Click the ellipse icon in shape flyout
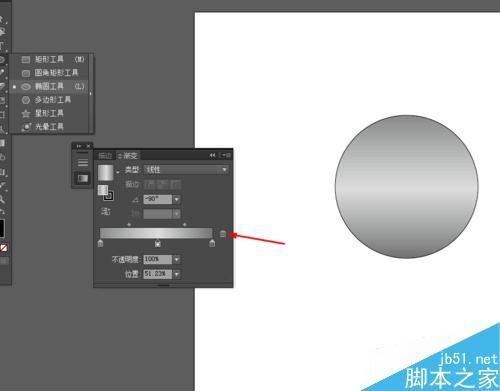 pos(26,87)
